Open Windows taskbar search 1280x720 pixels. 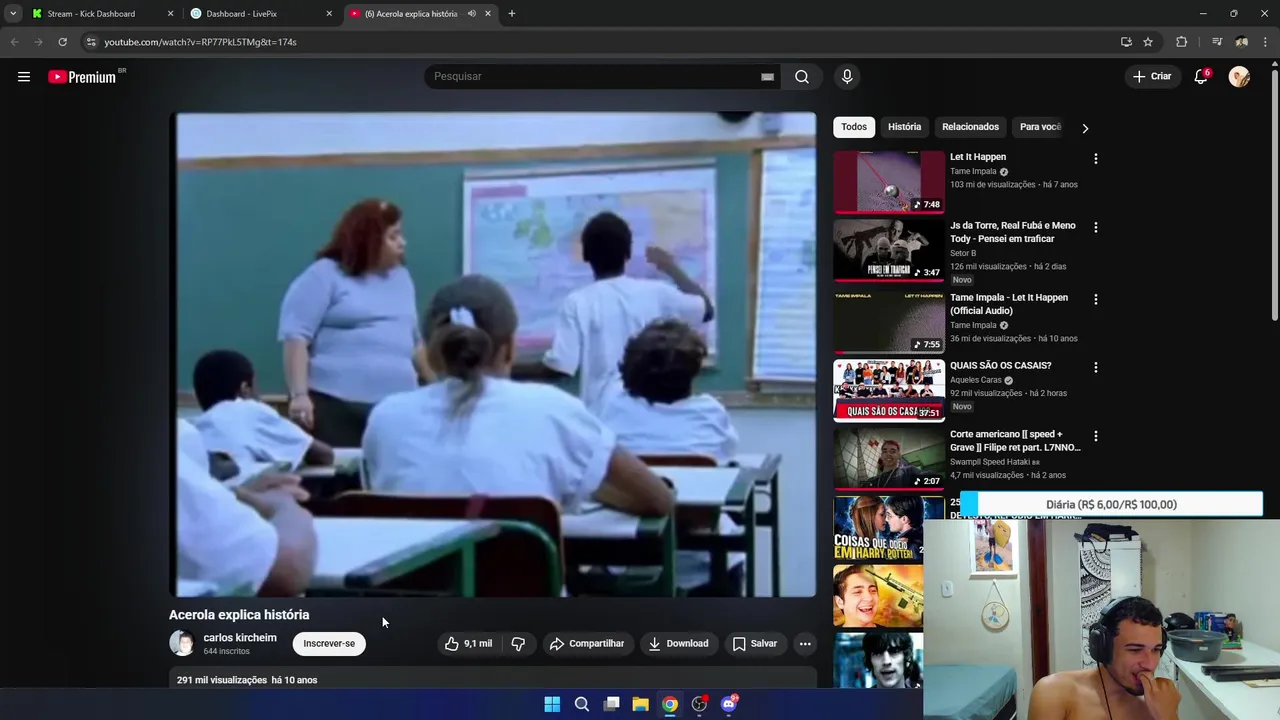582,704
